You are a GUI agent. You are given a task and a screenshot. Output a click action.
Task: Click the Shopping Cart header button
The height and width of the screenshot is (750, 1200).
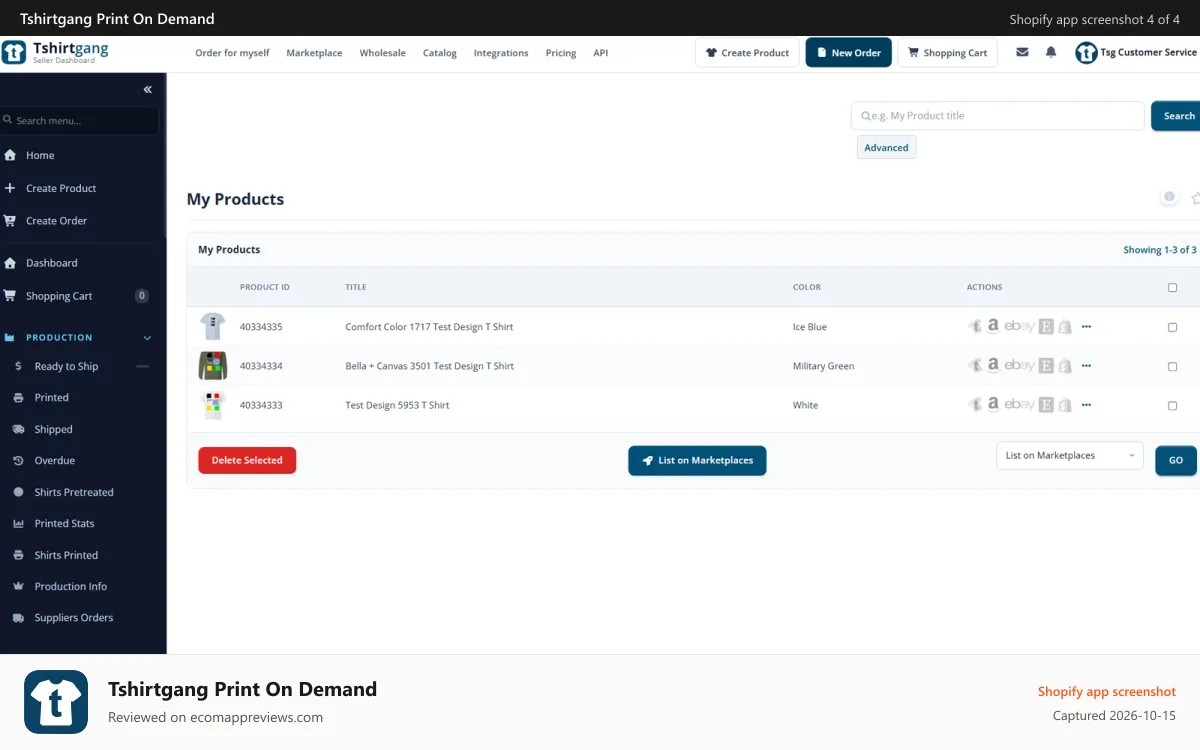tap(947, 53)
